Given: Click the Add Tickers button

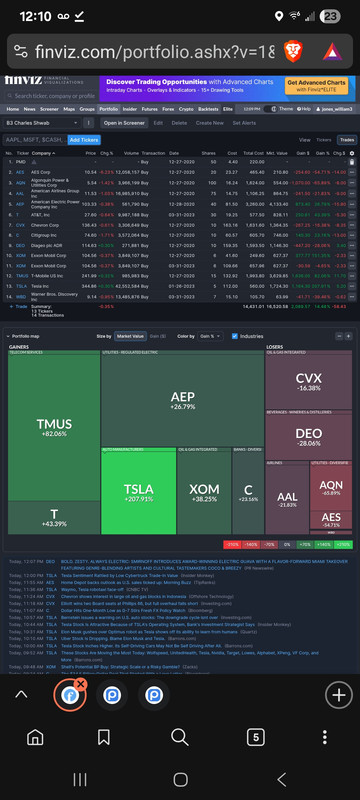Looking at the screenshot, I should [x=84, y=140].
